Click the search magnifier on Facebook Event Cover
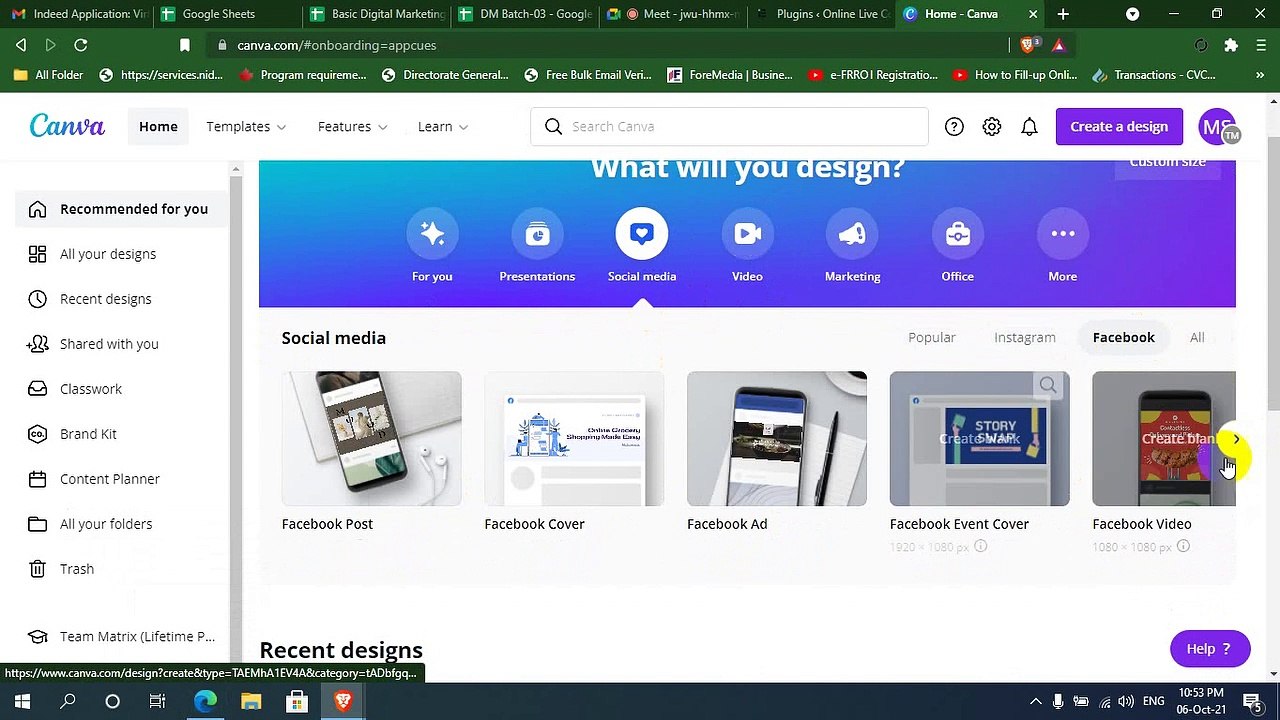The height and width of the screenshot is (720, 1280). 1048,385
